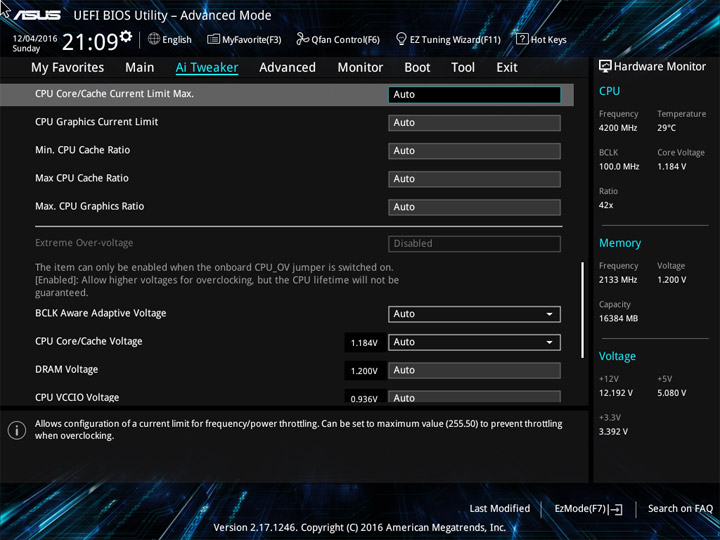Expand BCLK Aware Adaptive Voltage dropdown
This screenshot has width=720, height=540.
coord(474,314)
